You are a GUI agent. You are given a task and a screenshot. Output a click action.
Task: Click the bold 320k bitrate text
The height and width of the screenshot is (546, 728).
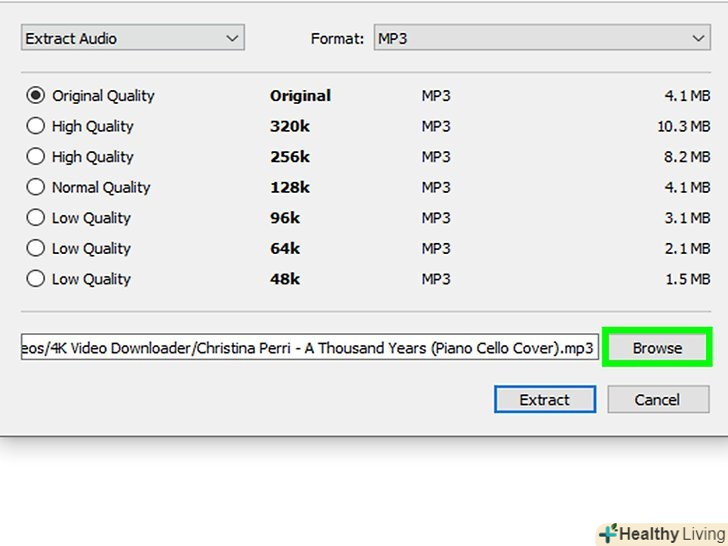tap(290, 126)
